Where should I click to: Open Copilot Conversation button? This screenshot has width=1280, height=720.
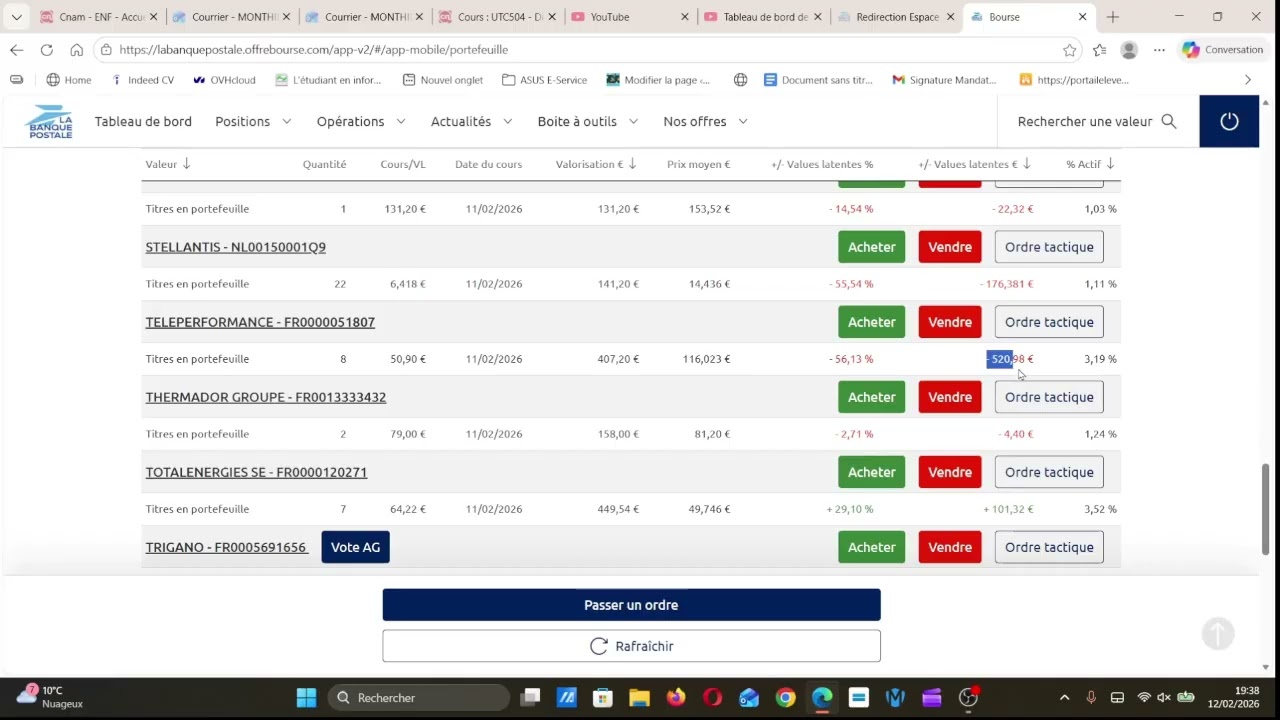[1223, 50]
